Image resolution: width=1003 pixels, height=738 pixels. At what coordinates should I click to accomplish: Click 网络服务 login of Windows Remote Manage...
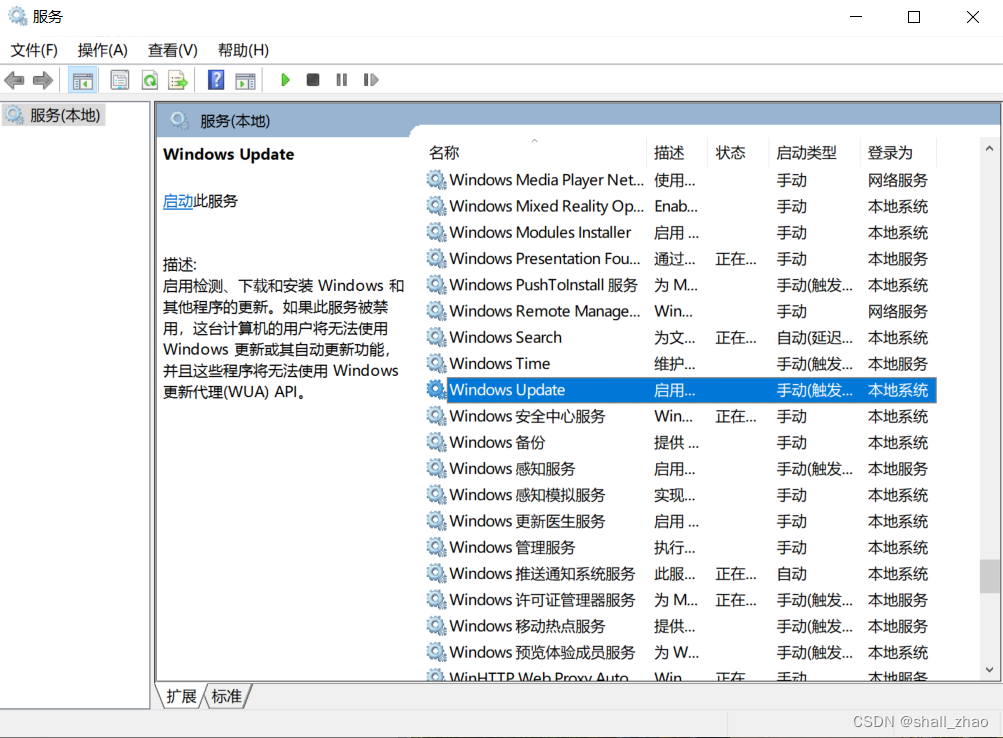[x=897, y=311]
